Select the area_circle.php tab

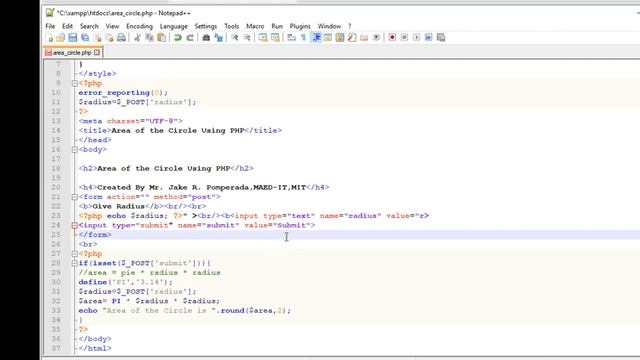click(x=72, y=53)
